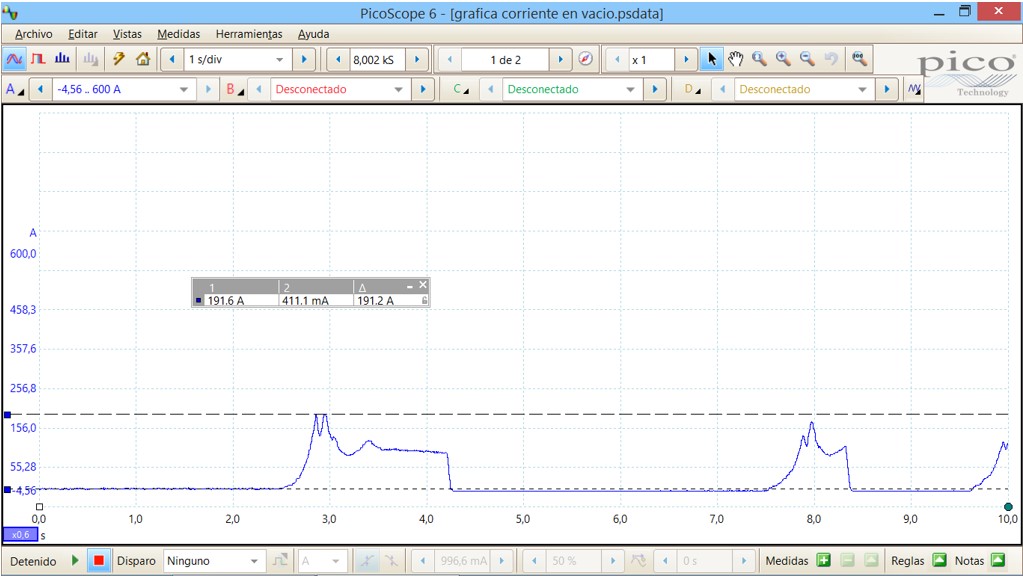
Task: Click the lightning bolt auto setup icon
Action: 119,59
